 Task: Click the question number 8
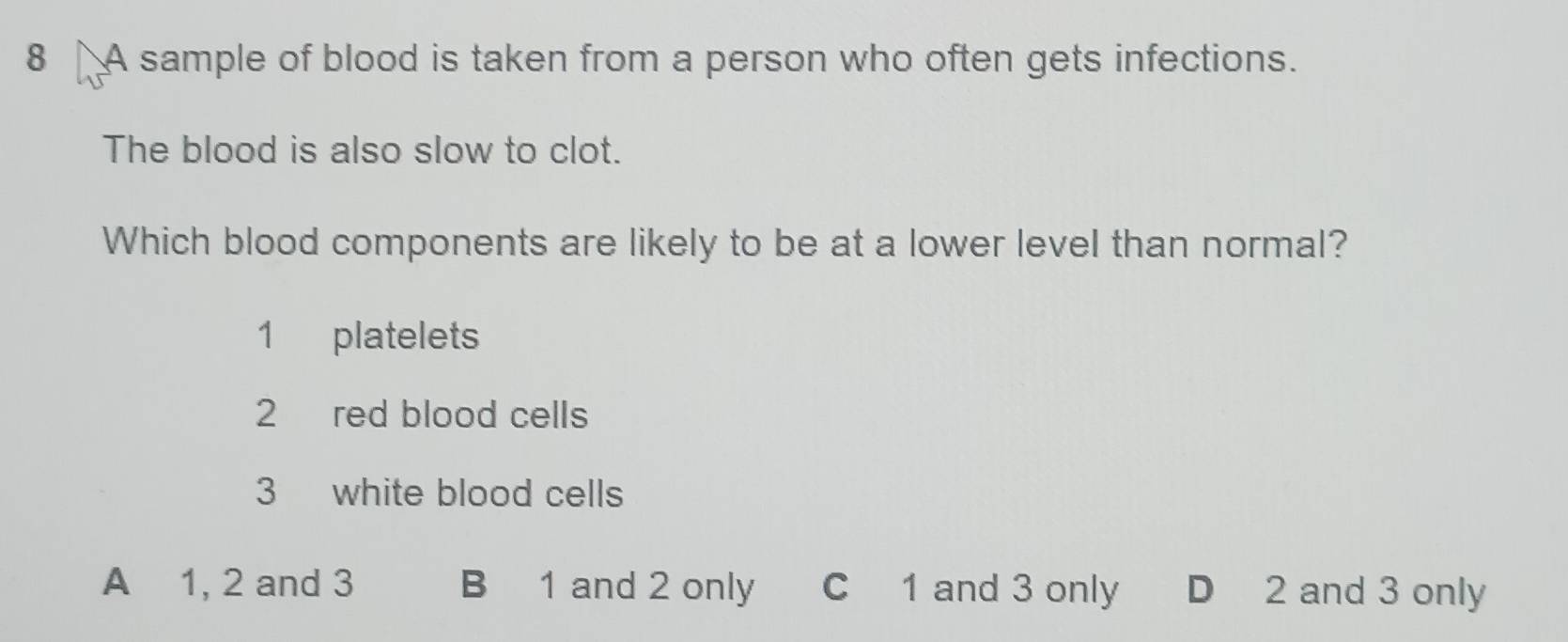click(36, 58)
